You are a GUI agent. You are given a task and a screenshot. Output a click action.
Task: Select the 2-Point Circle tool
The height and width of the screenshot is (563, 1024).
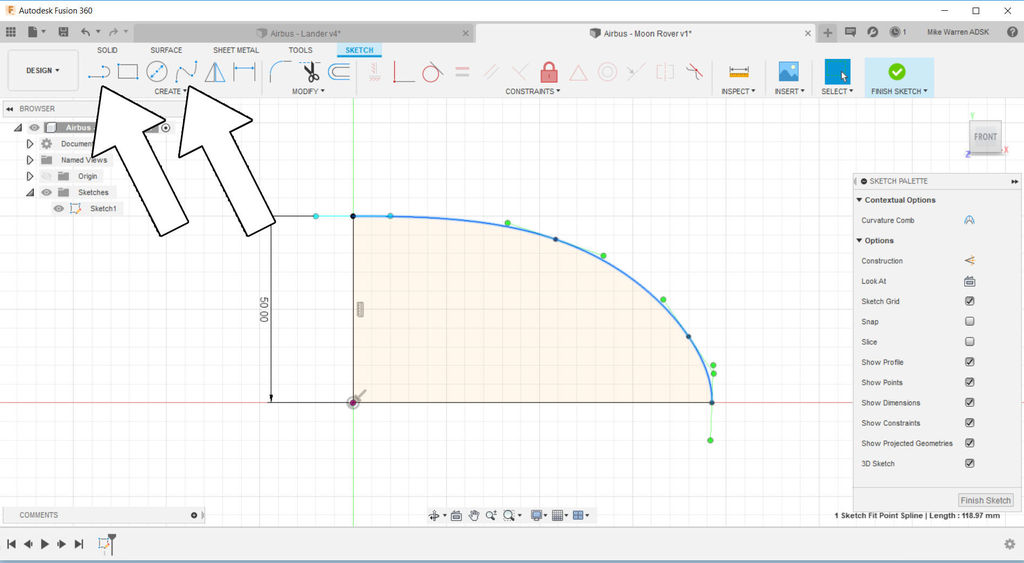pos(157,72)
